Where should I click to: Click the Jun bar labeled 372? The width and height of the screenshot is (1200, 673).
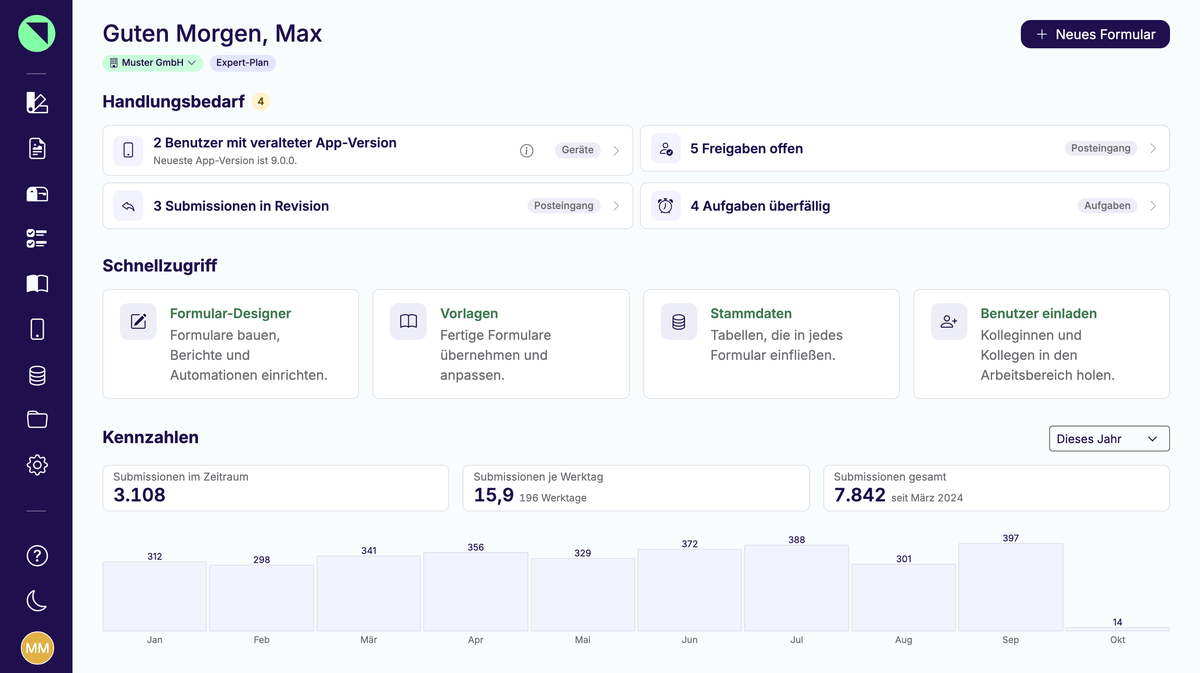pyautogui.click(x=689, y=590)
